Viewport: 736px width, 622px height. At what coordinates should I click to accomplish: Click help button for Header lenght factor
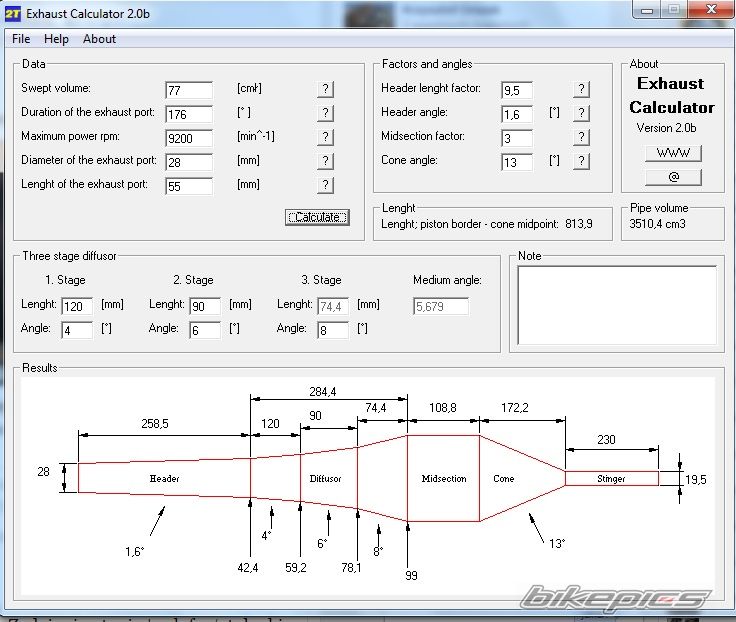click(581, 89)
